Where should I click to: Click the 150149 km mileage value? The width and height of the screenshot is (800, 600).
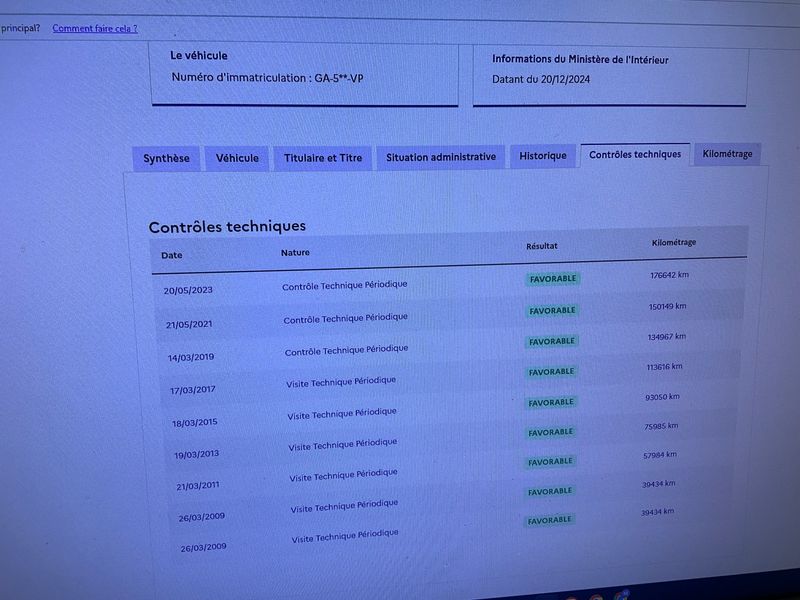pyautogui.click(x=667, y=307)
